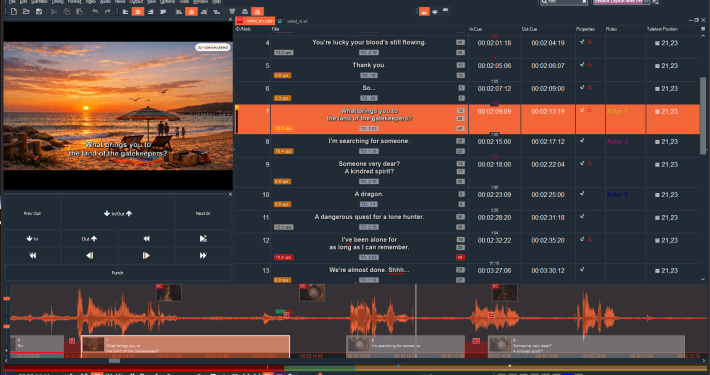
Task: Toggle right text alignment
Action: click(x=150, y=12)
